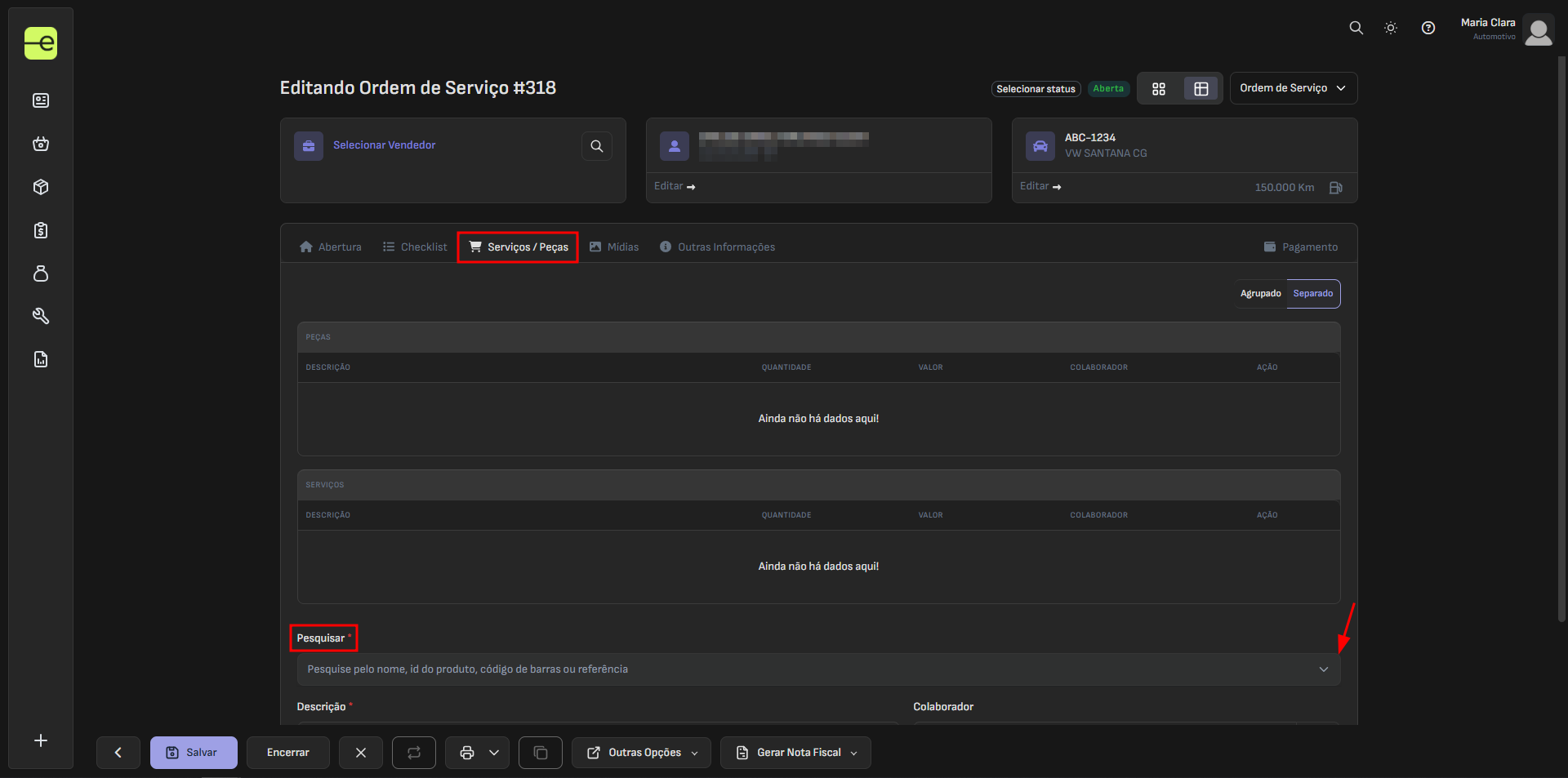Open the search icon in top bar
1568x778 pixels.
point(1356,28)
